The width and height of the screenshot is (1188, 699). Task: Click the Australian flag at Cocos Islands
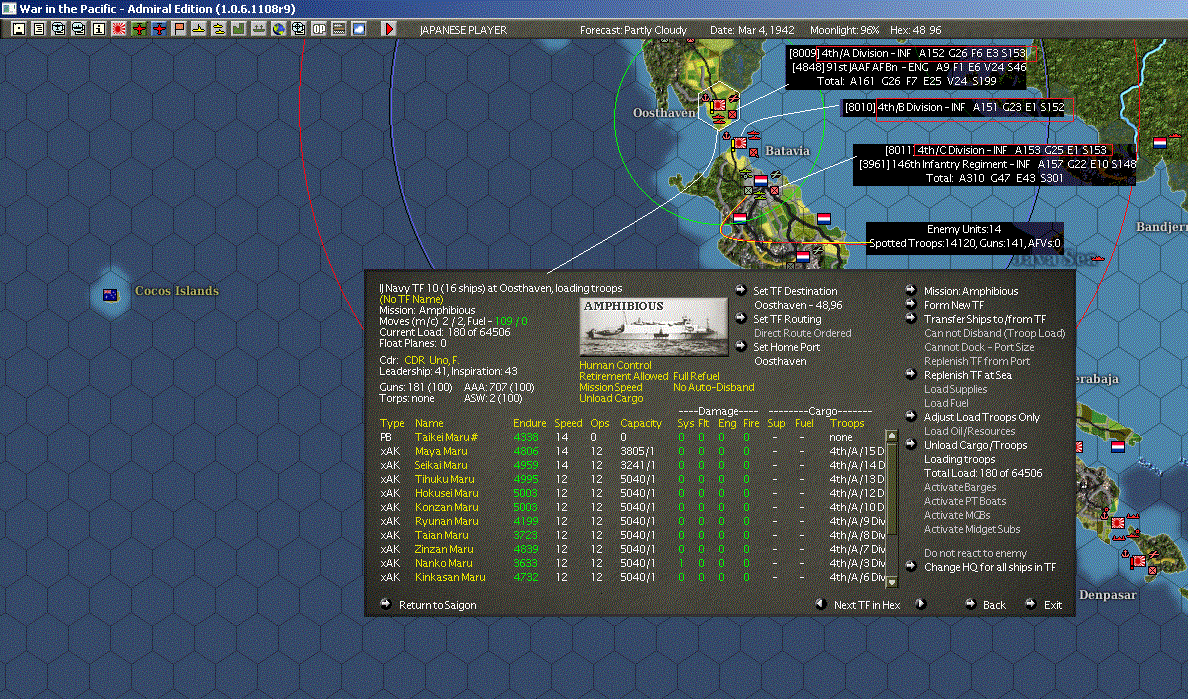[111, 295]
